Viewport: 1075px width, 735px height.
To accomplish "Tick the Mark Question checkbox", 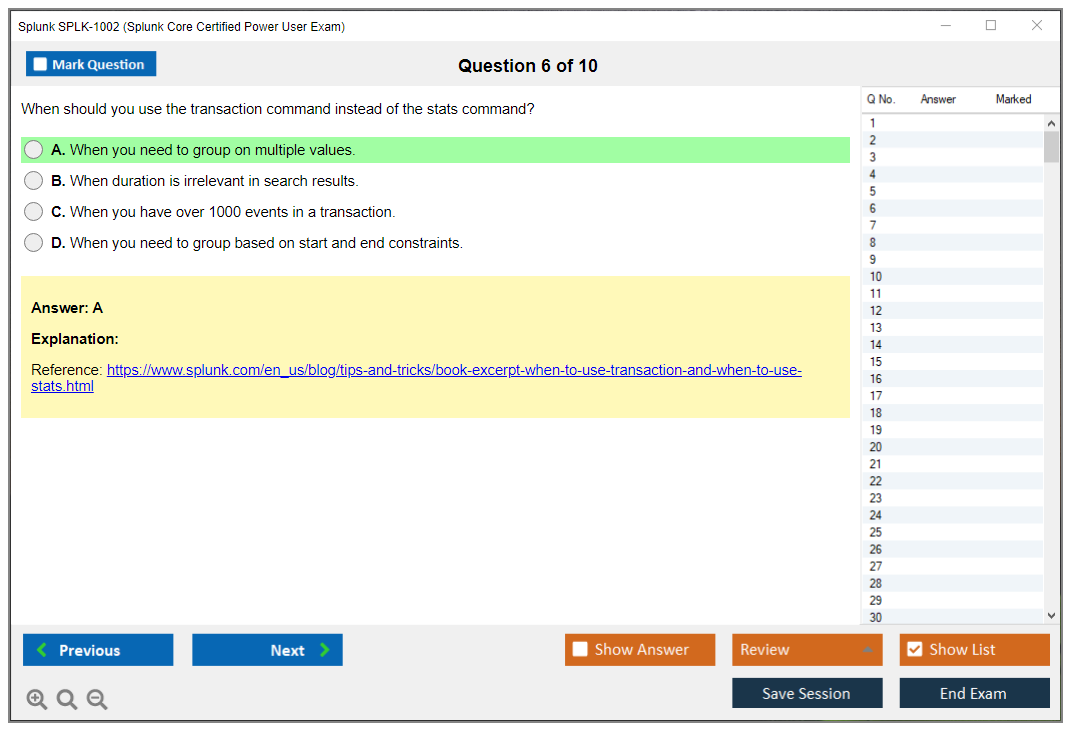I will 41,65.
